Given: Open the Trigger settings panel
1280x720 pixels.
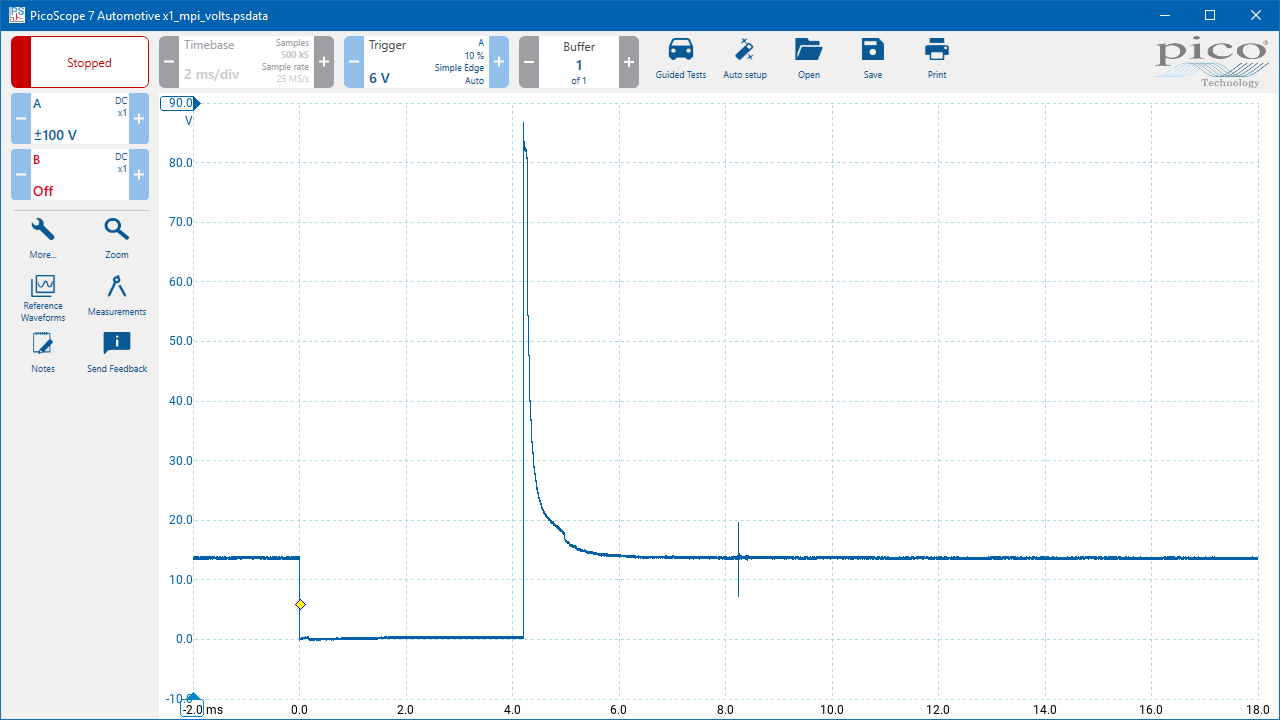Looking at the screenshot, I should click(x=426, y=62).
